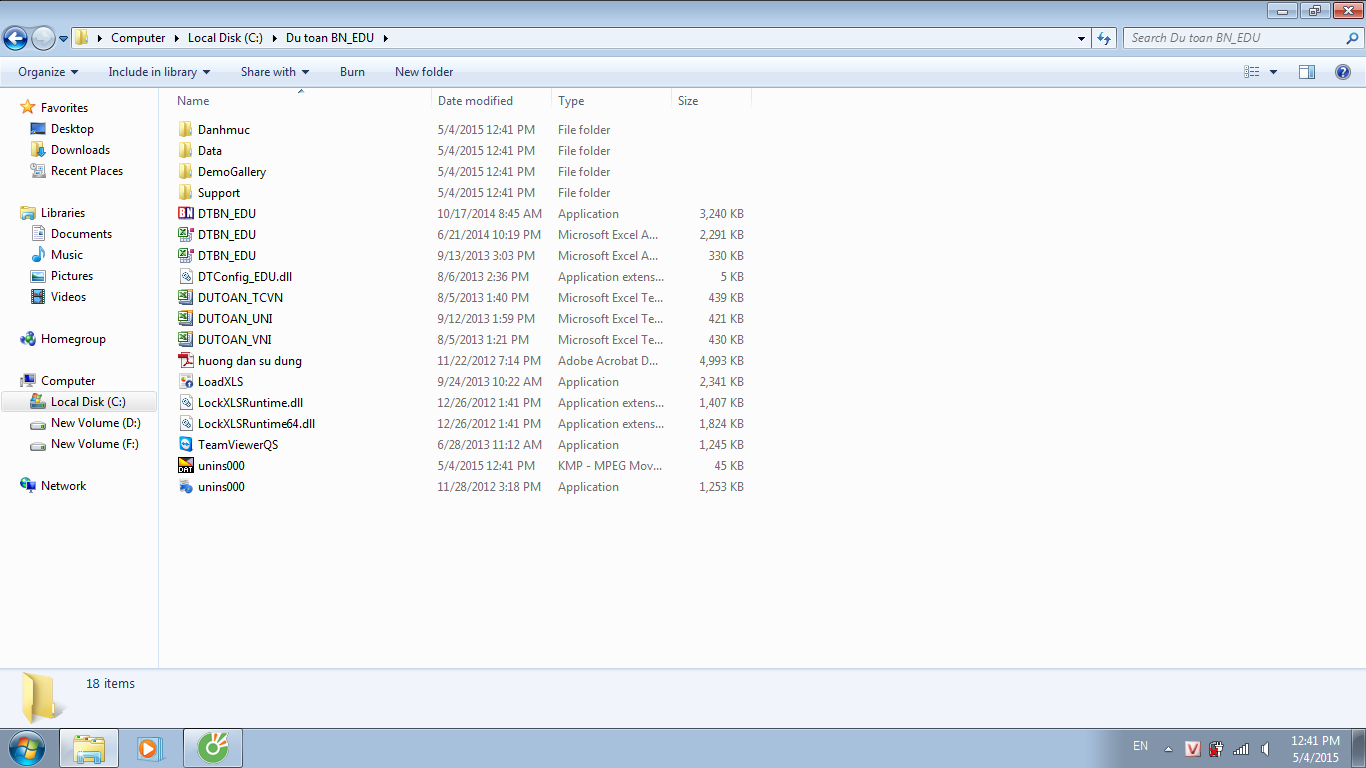
Task: Create a New folder
Action: click(x=424, y=72)
